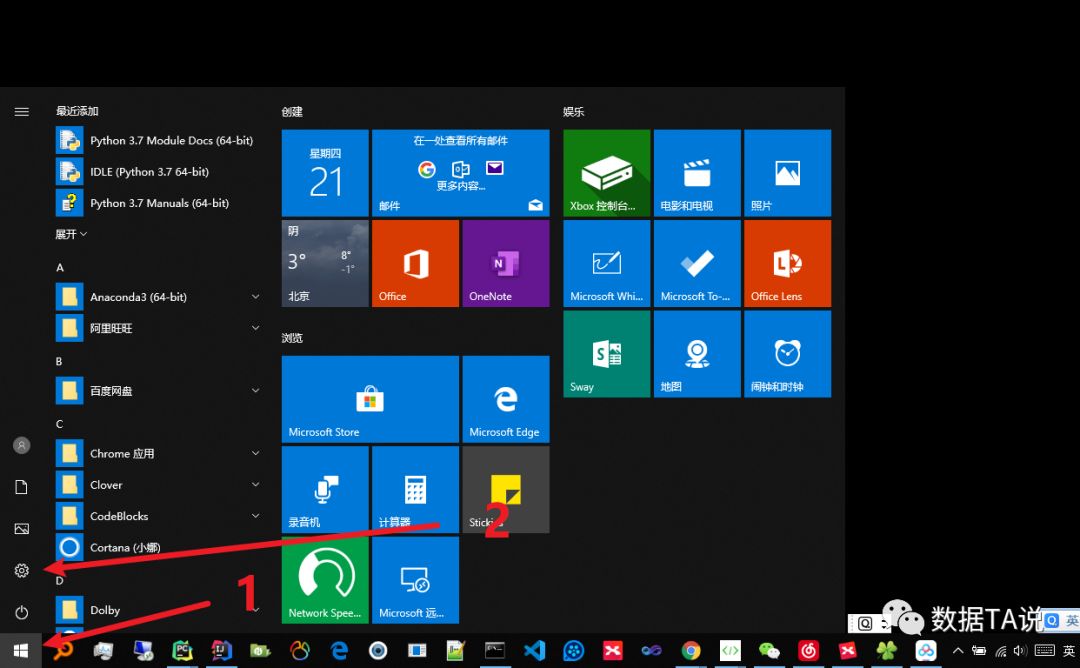Image resolution: width=1080 pixels, height=668 pixels.
Task: Click the user account avatar icon
Action: [21, 446]
